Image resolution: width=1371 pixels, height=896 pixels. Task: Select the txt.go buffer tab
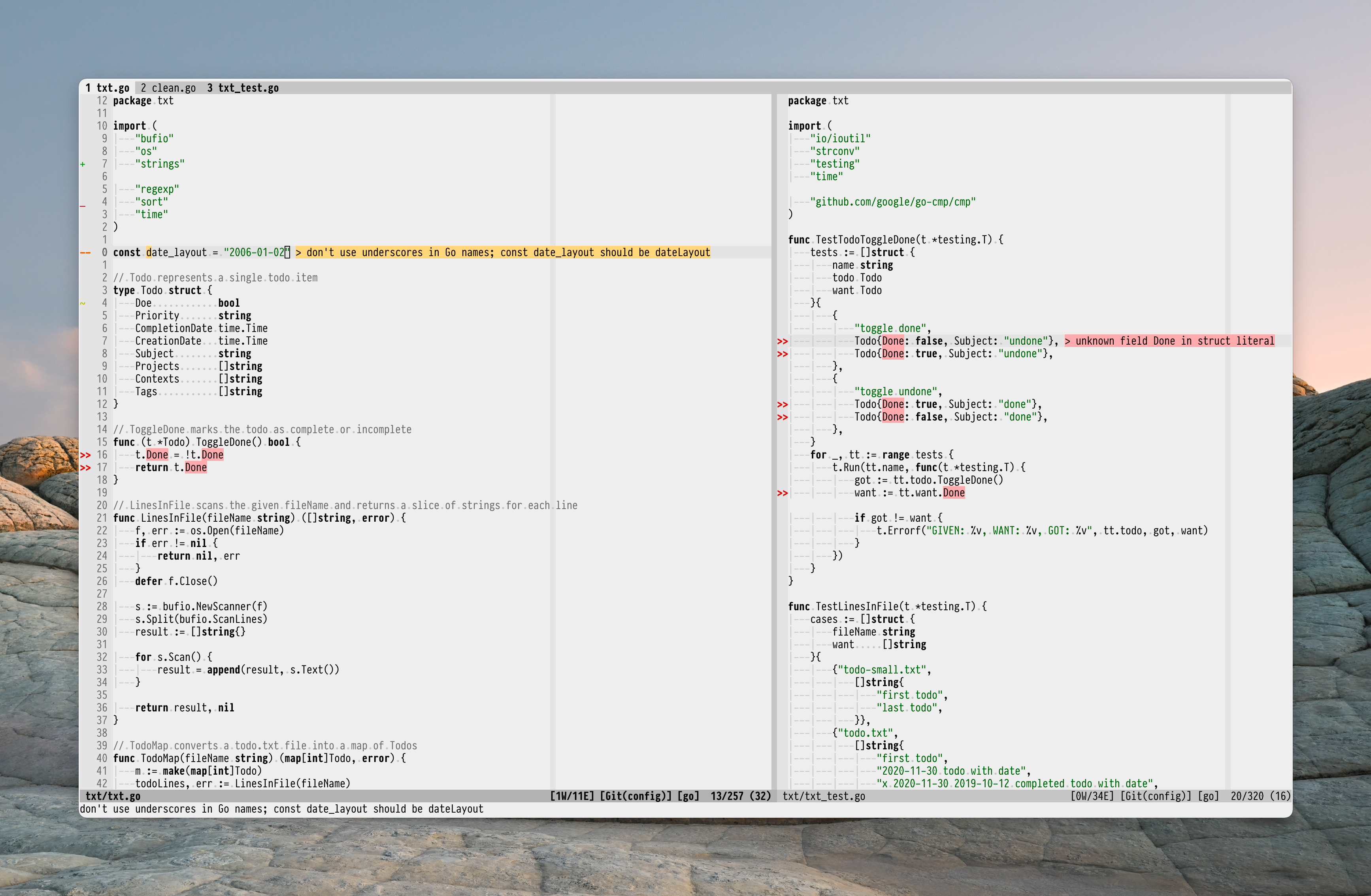point(107,88)
